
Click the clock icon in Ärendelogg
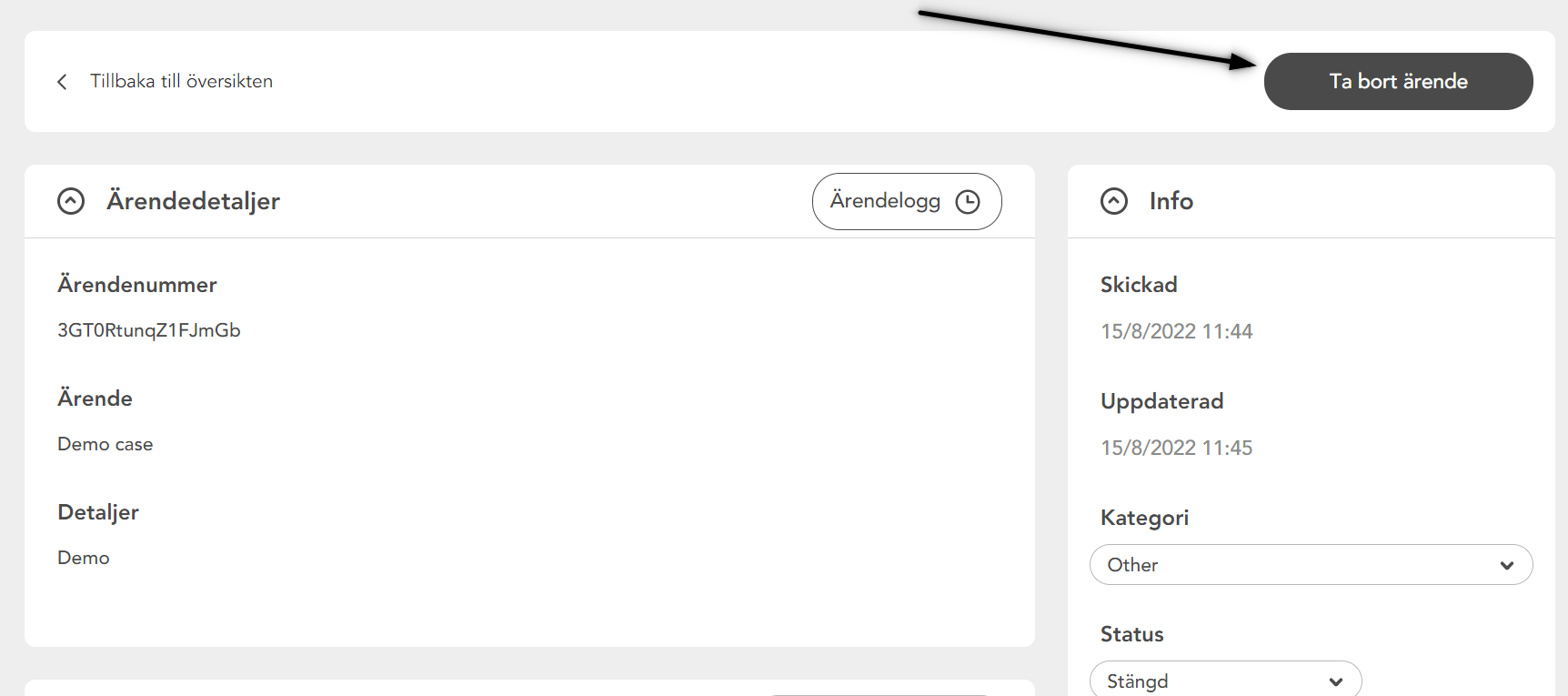click(968, 202)
